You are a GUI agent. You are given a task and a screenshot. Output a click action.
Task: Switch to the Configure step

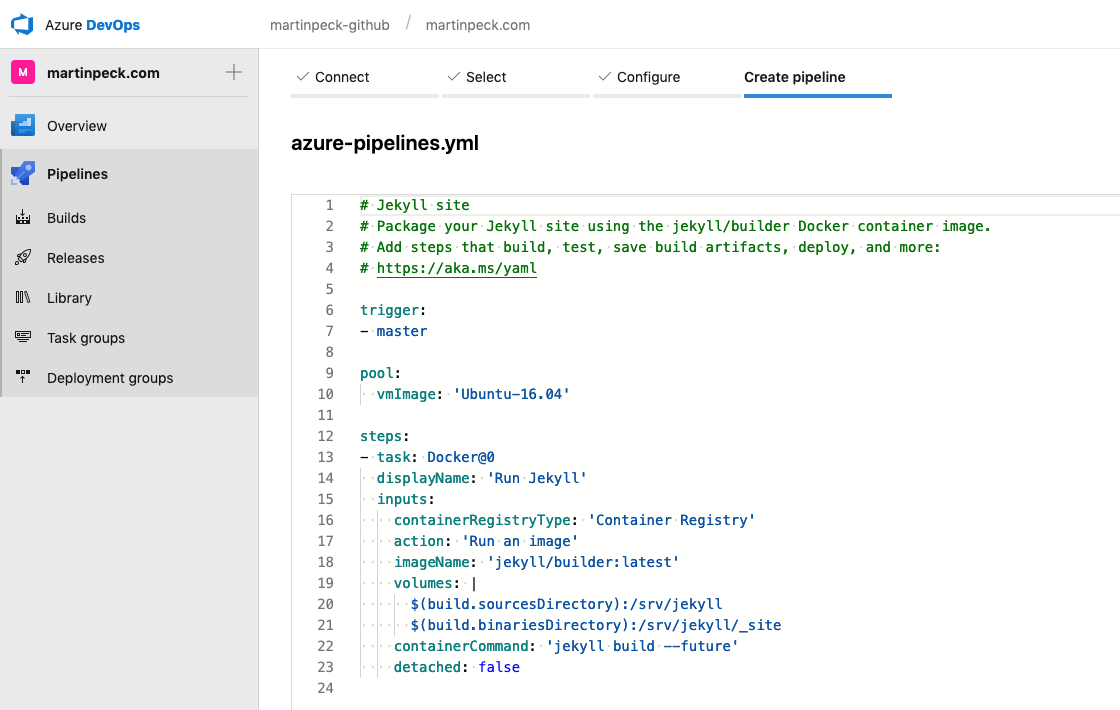[666, 77]
